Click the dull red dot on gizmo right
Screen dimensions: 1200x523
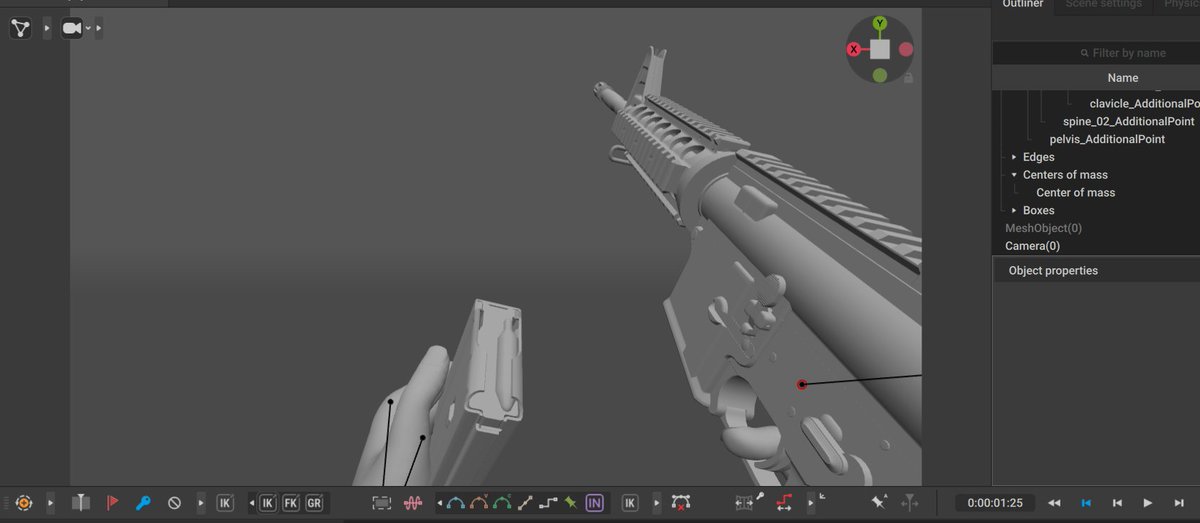906,49
